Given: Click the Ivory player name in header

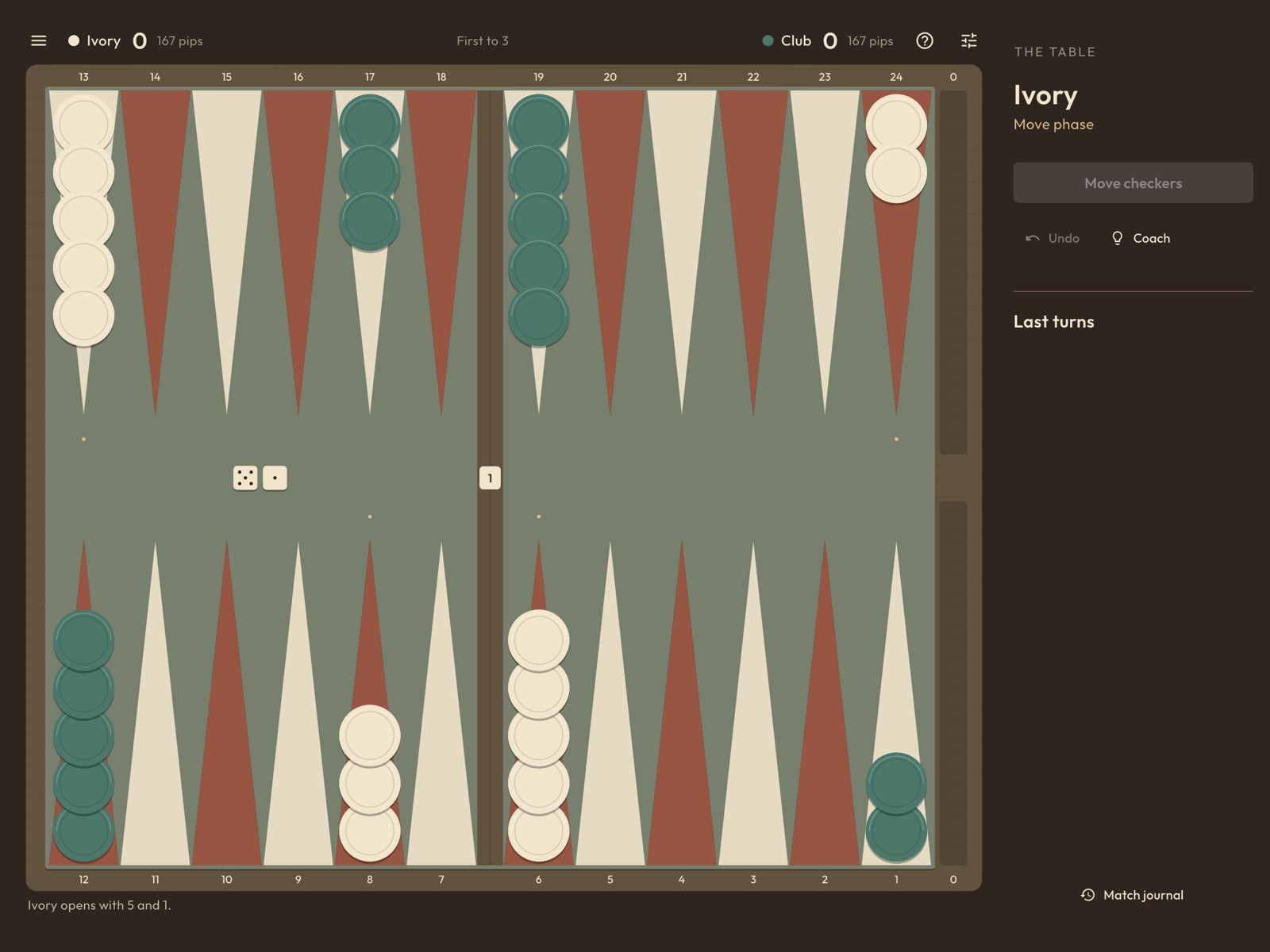Looking at the screenshot, I should pyautogui.click(x=103, y=40).
